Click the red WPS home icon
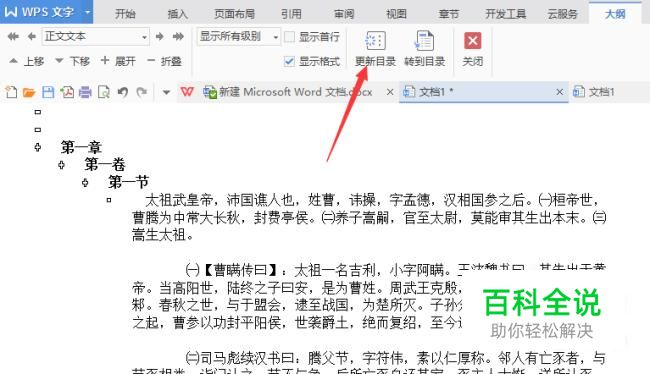The height and width of the screenshot is (374, 650). point(187,92)
